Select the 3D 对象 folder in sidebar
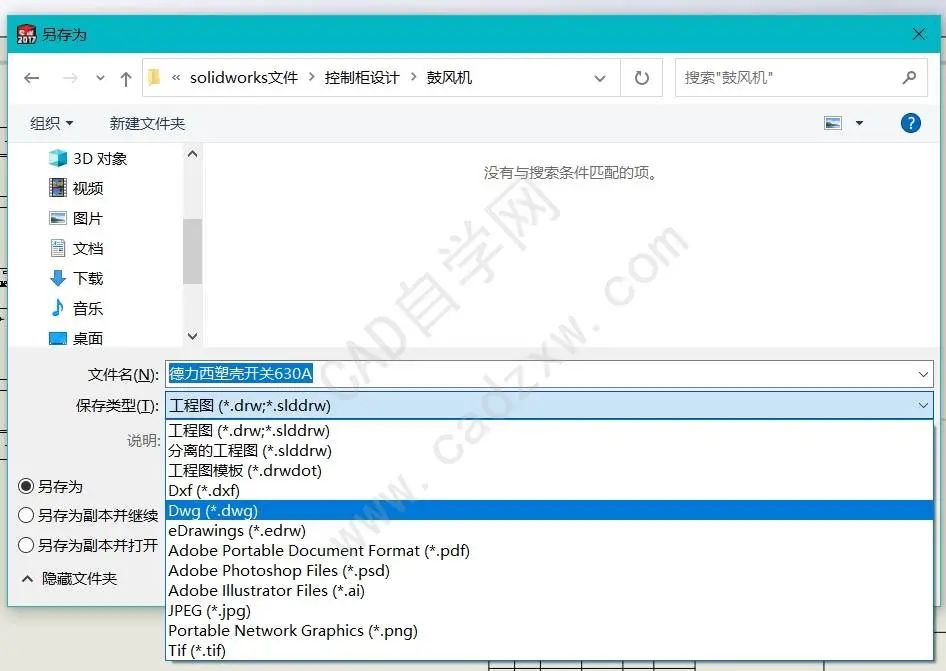 pyautogui.click(x=92, y=157)
